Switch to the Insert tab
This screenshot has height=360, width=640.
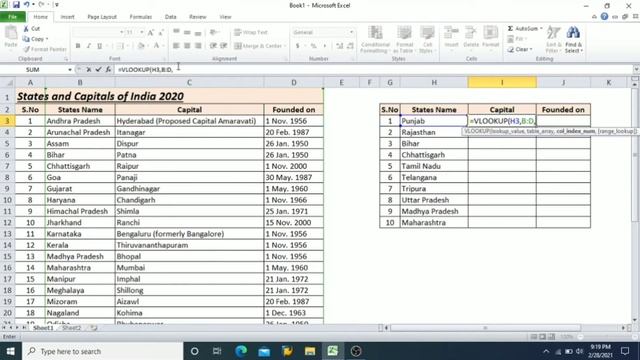[x=67, y=17]
